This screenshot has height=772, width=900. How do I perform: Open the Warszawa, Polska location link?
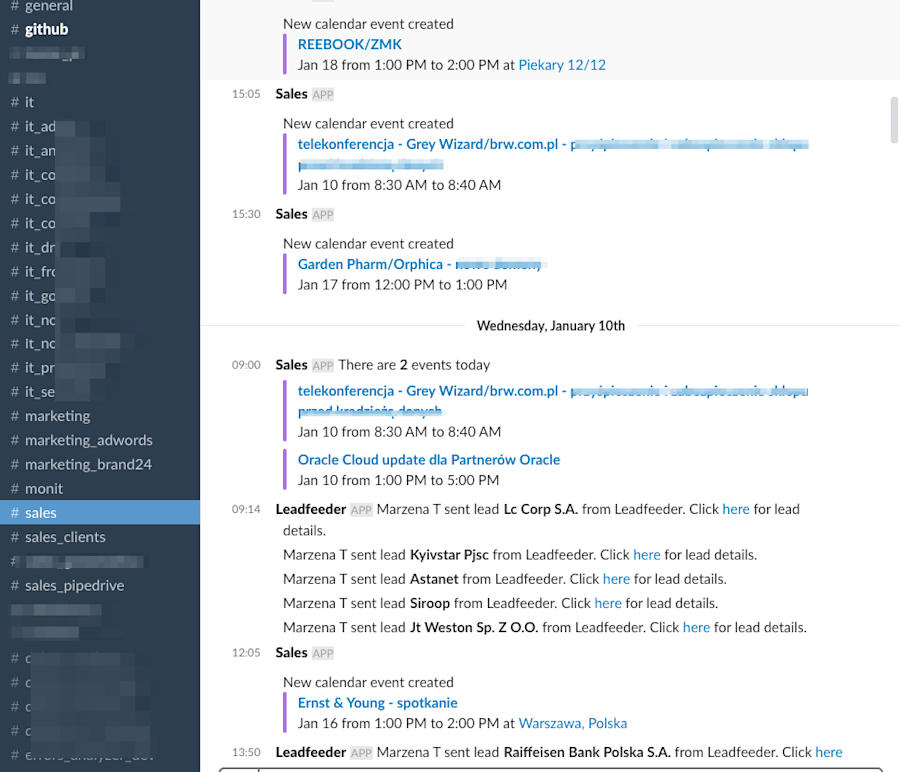572,723
